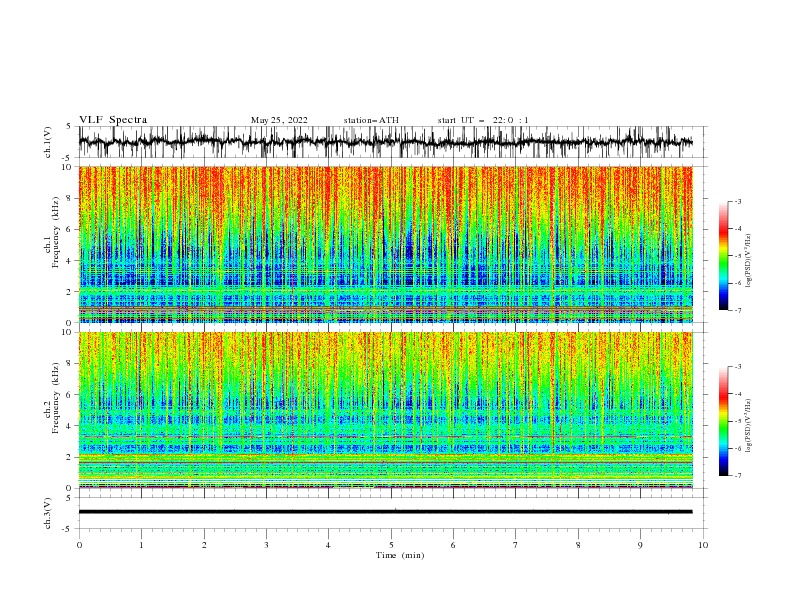792x612 pixels.
Task: Click the ch.2 PSD color scale bar
Action: point(723,421)
